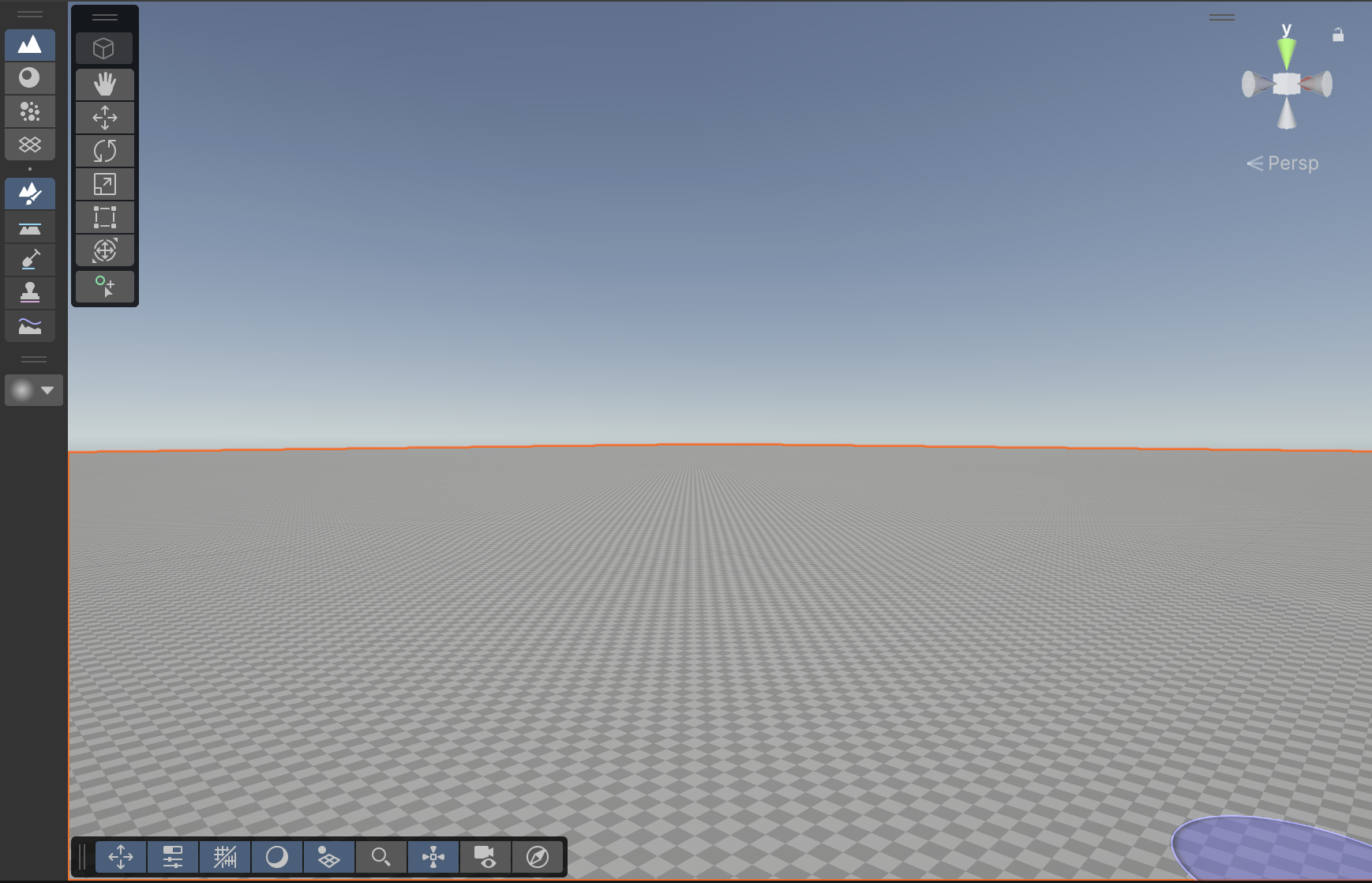Switch to terrain Materials paint mode

point(30,77)
